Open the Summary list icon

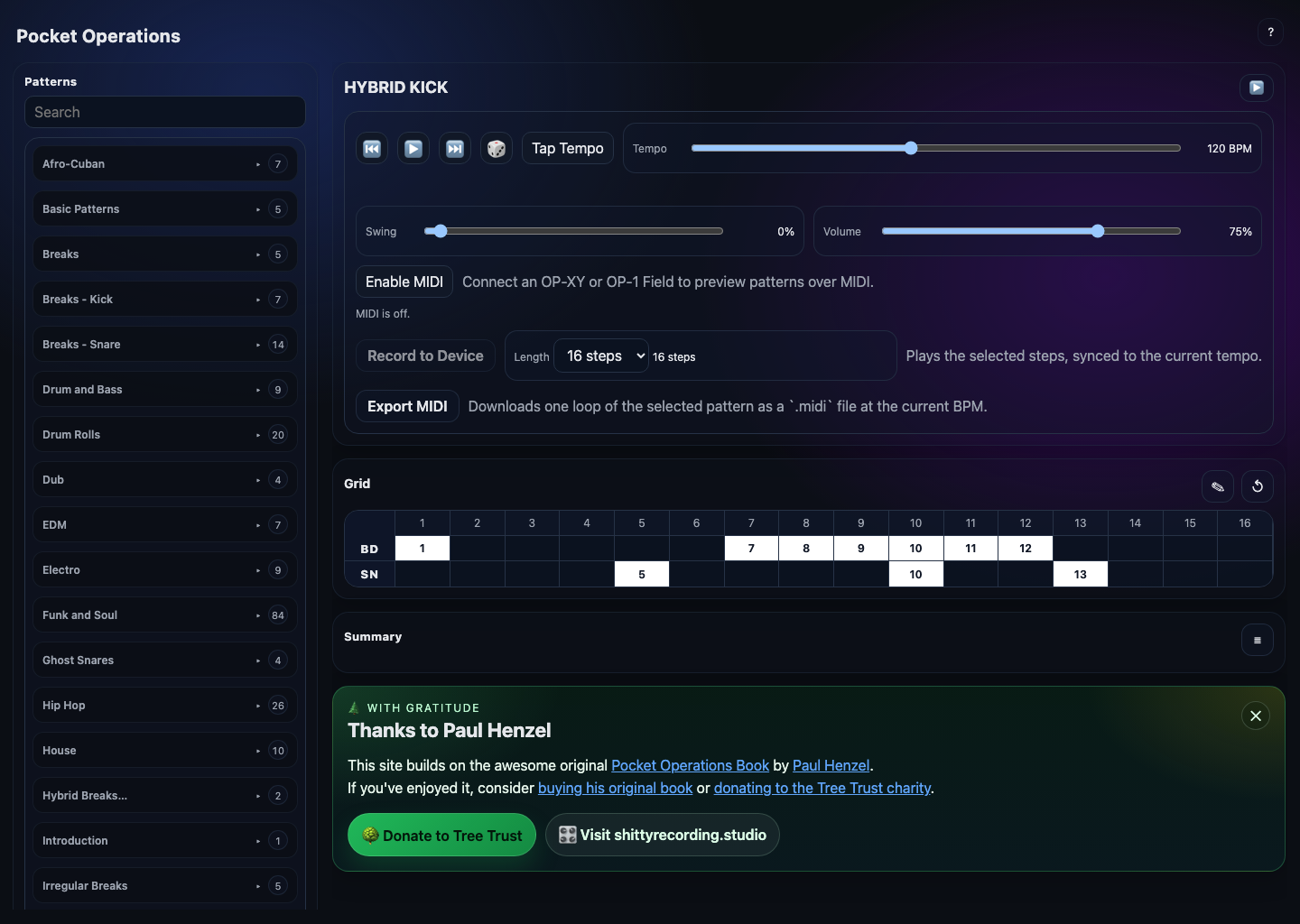pyautogui.click(x=1258, y=640)
